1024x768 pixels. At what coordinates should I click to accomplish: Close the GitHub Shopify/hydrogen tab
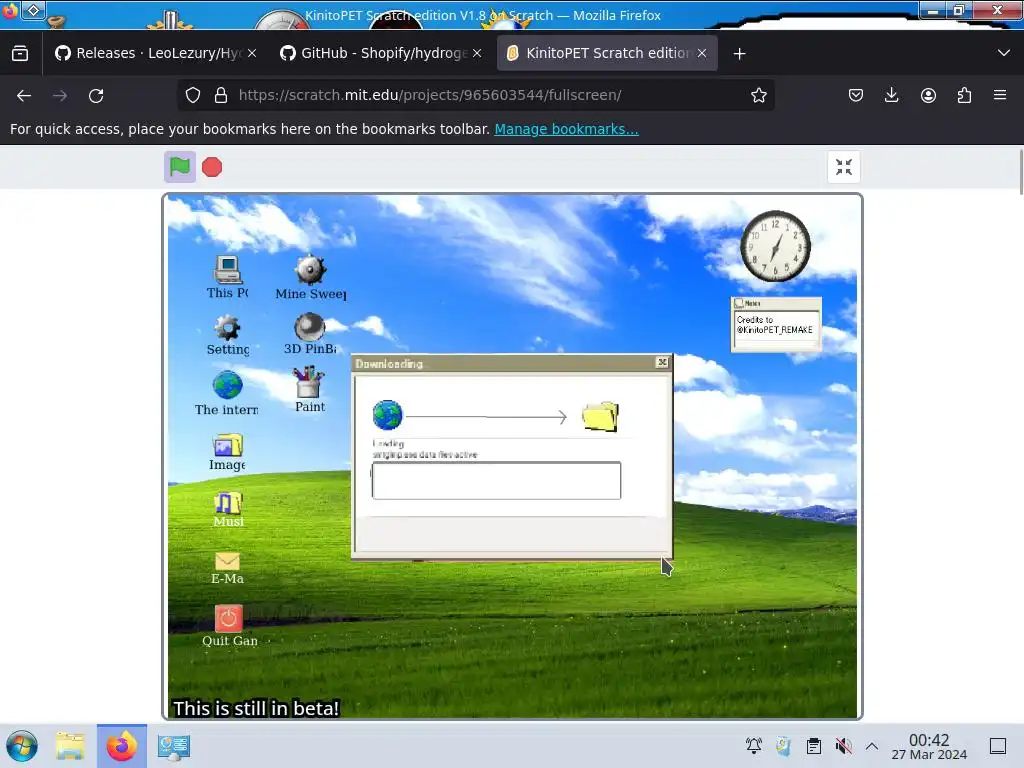pyautogui.click(x=477, y=53)
